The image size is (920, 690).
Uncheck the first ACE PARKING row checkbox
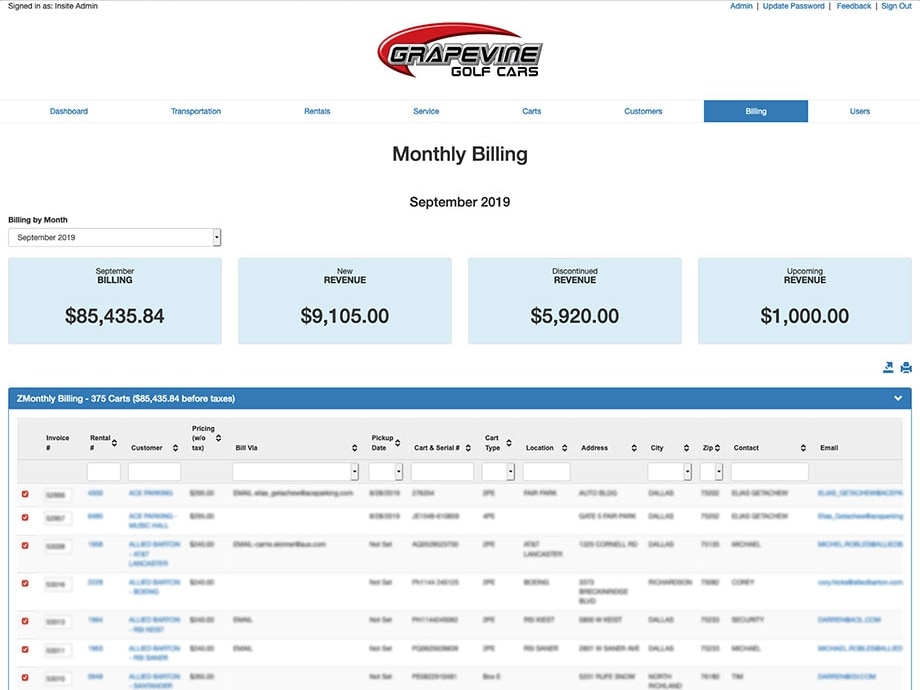click(25, 494)
